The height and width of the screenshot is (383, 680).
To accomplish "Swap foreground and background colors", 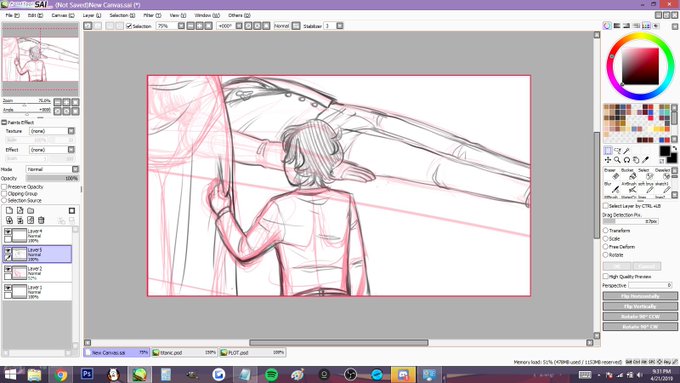I will pos(674,148).
